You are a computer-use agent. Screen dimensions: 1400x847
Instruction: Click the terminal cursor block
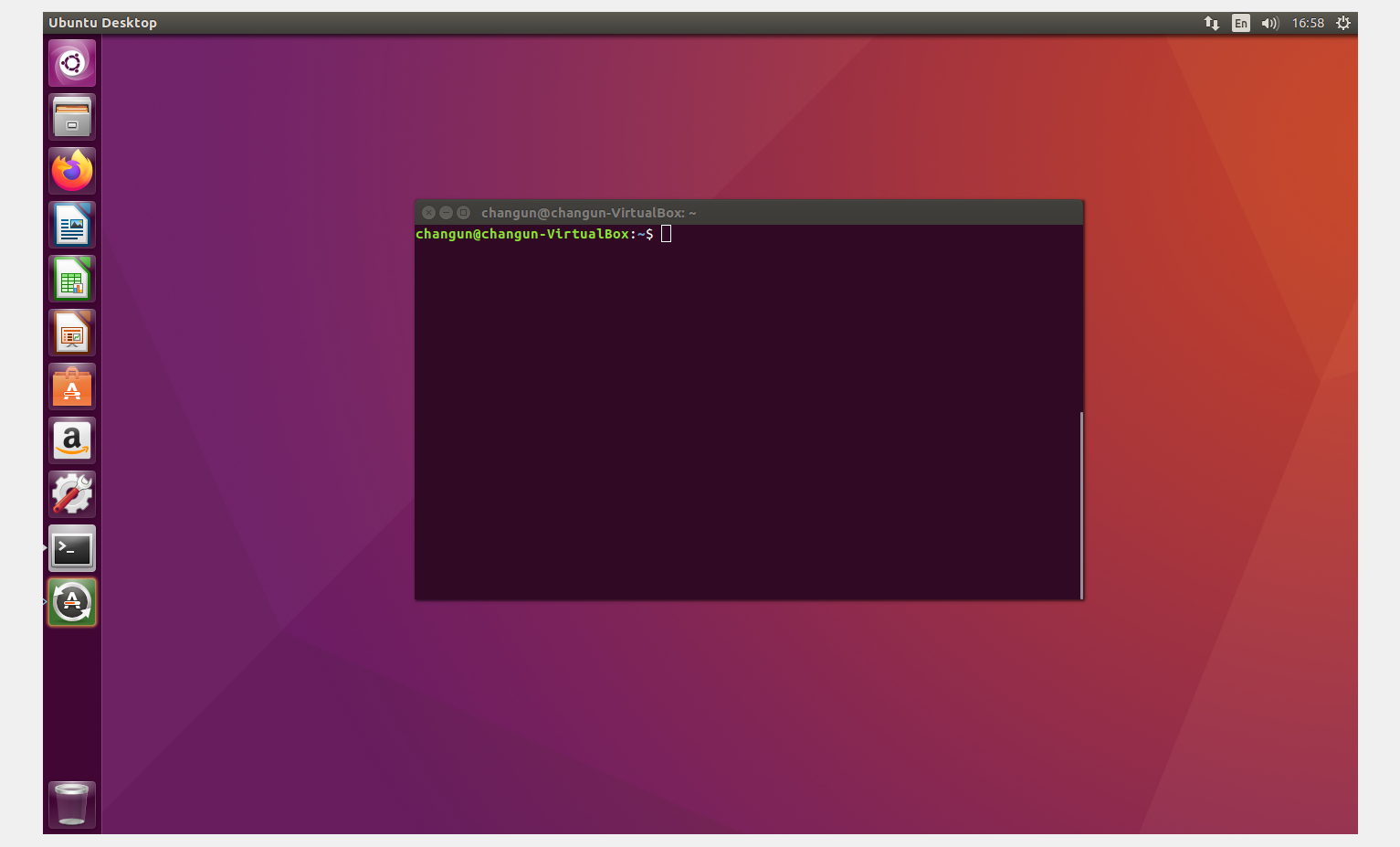[667, 234]
